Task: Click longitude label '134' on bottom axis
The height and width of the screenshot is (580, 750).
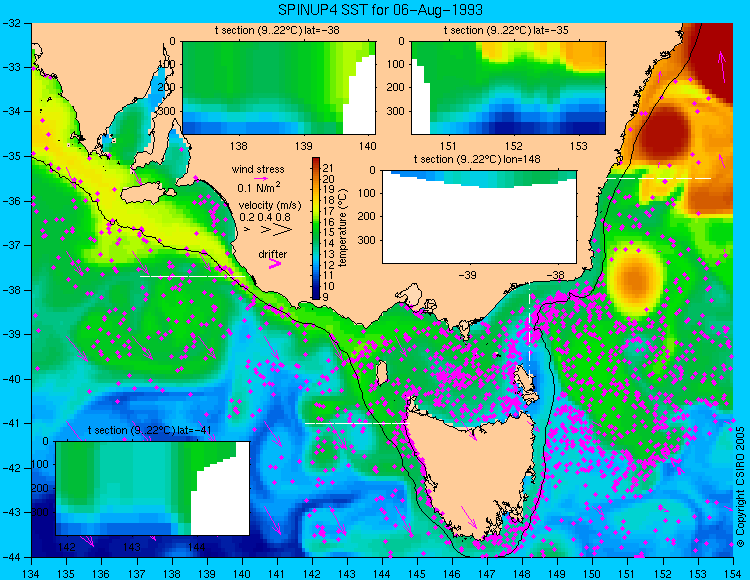Action: tap(32, 574)
